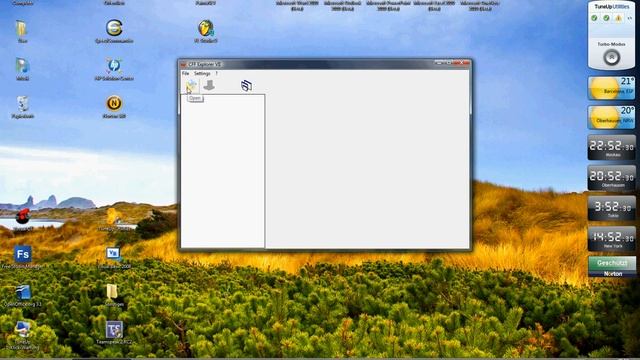Click the warning triangle in the TuneUp gadget
Viewport: 640px width, 360px height.
(x=618, y=18)
